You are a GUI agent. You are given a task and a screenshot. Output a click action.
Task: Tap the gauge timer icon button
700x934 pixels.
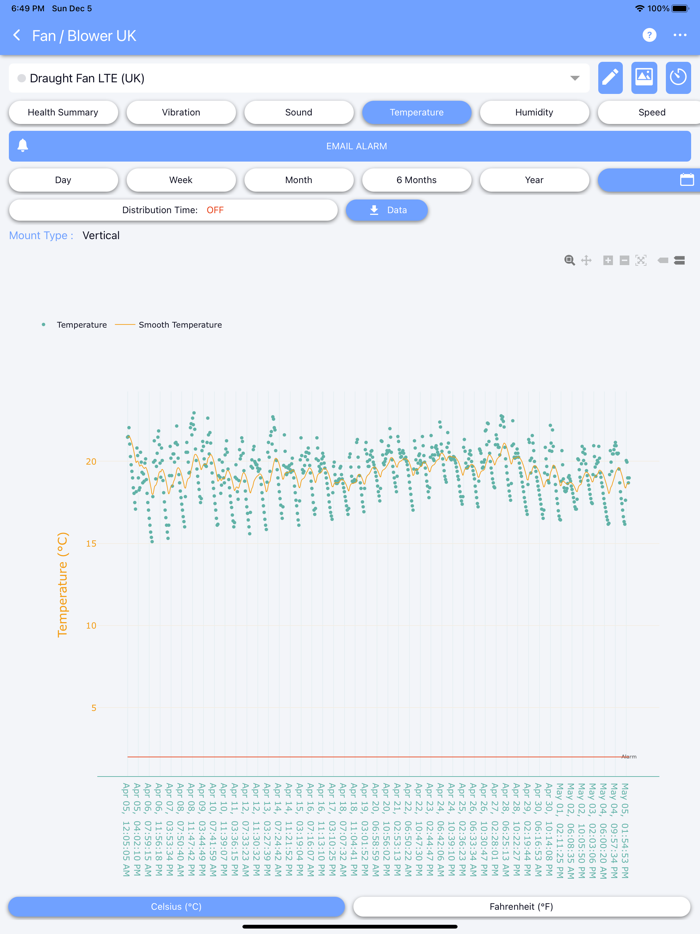[x=678, y=78]
